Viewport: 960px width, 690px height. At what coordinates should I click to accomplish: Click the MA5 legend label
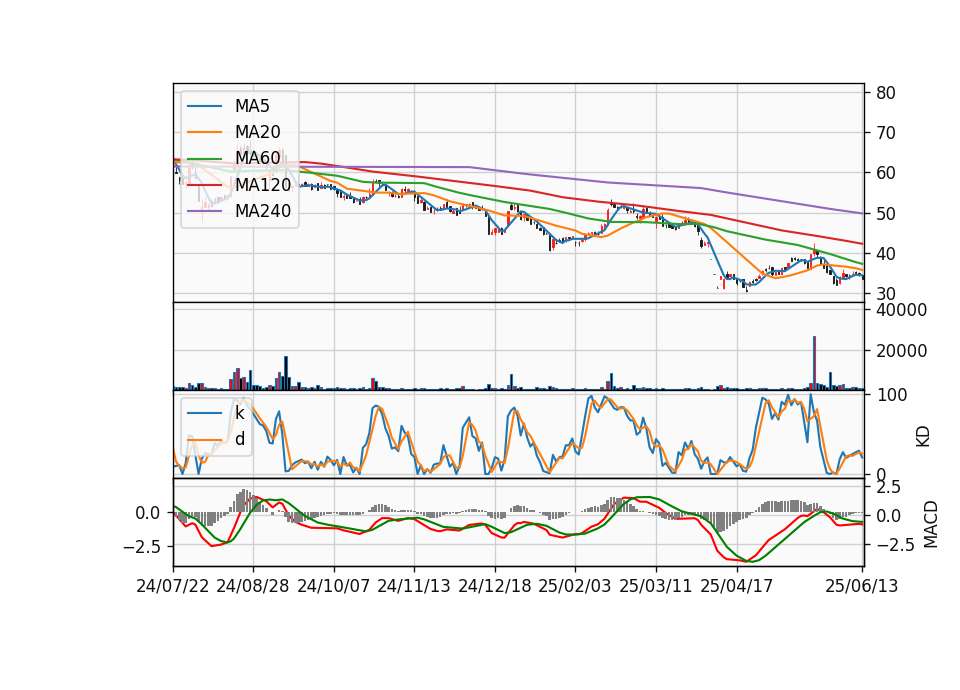(x=252, y=106)
